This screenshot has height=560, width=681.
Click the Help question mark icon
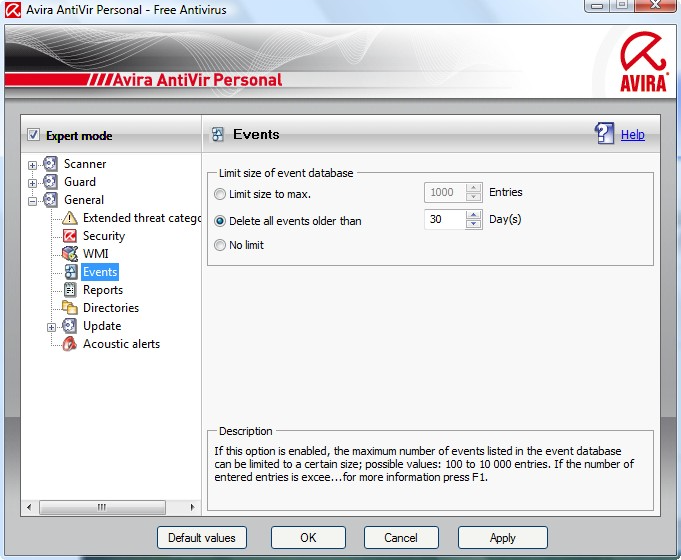(x=604, y=133)
